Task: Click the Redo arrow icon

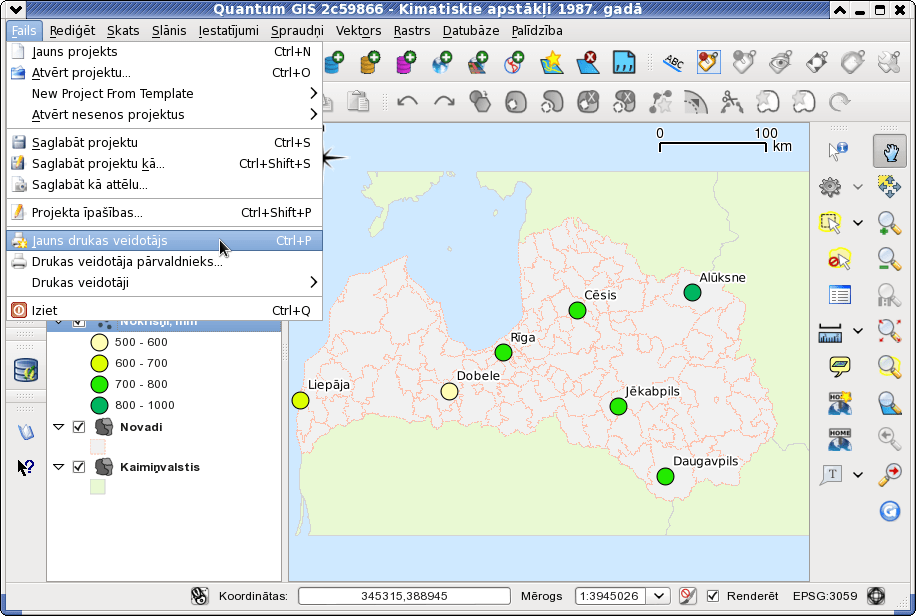Action: [x=444, y=102]
